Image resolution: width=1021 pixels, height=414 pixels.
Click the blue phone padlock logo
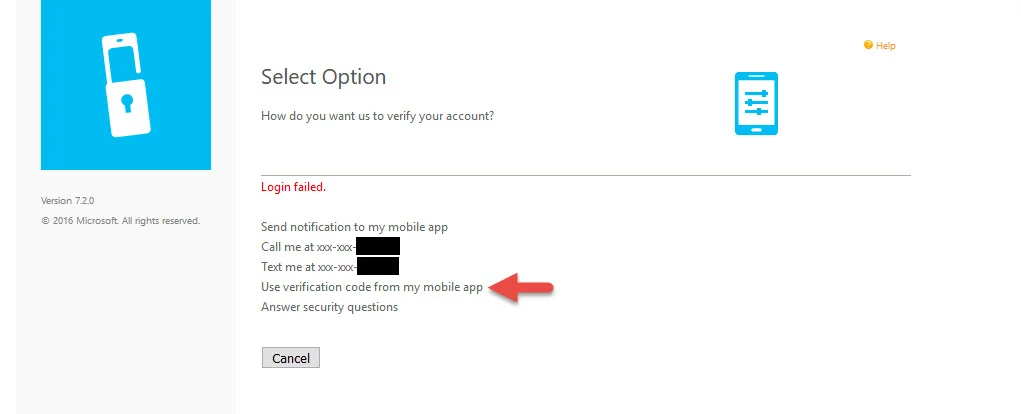click(126, 85)
